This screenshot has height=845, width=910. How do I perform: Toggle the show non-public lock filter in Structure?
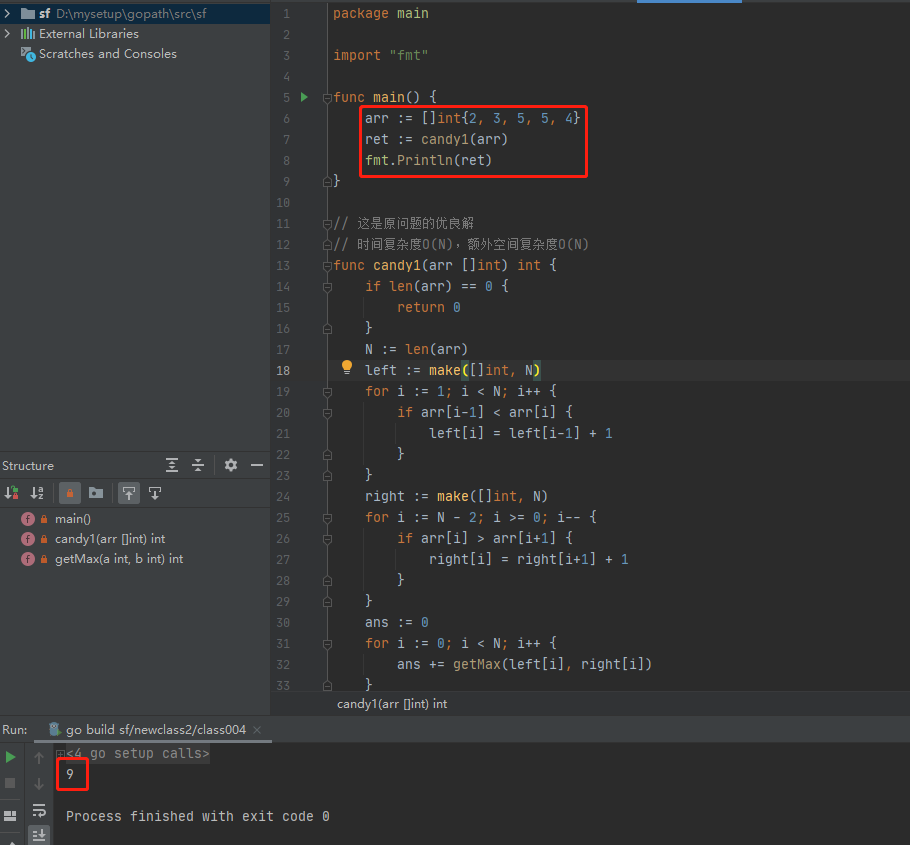[70, 493]
